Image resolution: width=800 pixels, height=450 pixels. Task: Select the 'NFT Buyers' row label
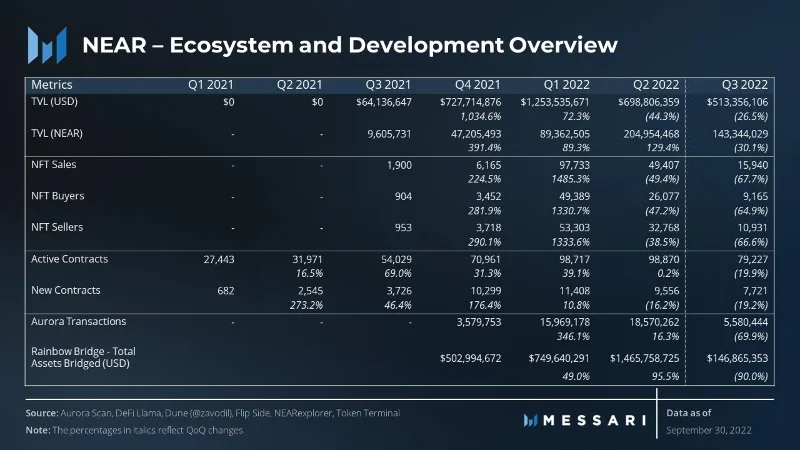pos(58,196)
